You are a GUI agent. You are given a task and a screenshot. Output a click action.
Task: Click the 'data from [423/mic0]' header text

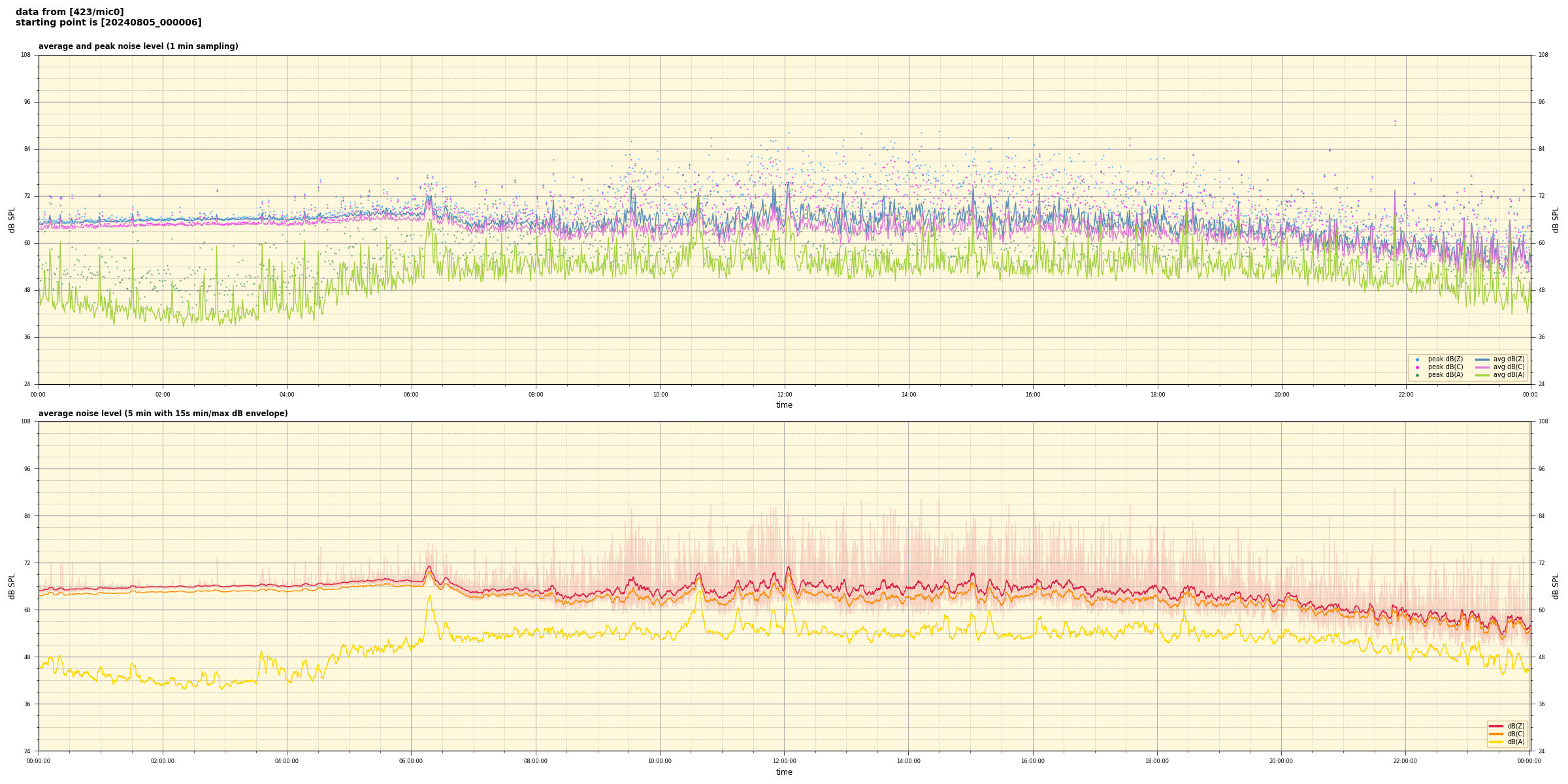69,12
